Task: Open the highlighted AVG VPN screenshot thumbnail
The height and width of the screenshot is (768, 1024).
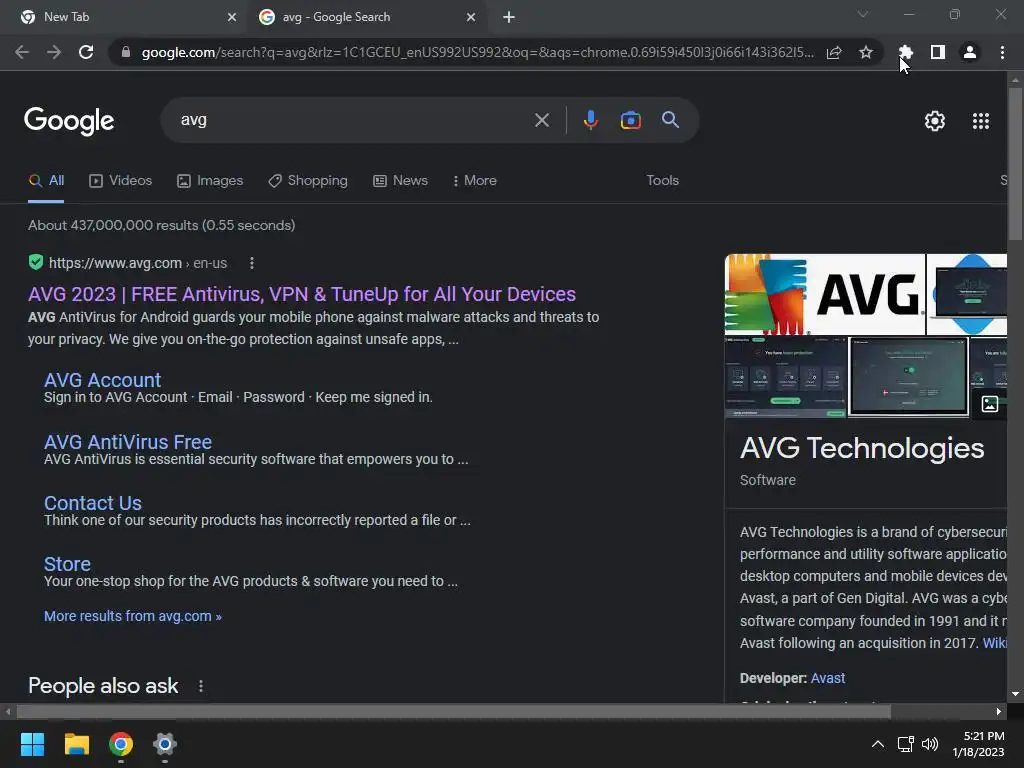Action: tap(908, 377)
